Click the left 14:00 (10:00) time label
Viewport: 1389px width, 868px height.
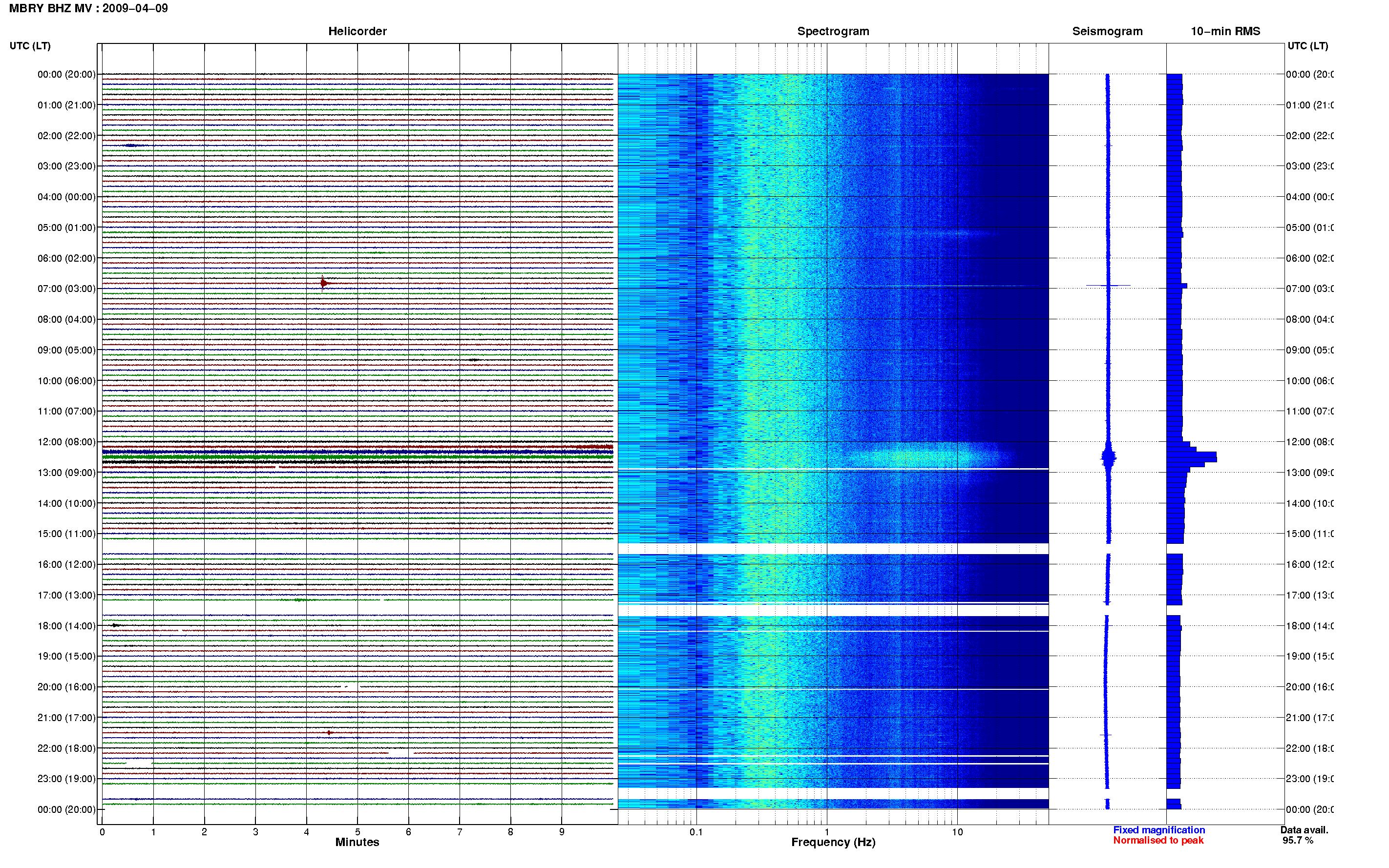66,503
